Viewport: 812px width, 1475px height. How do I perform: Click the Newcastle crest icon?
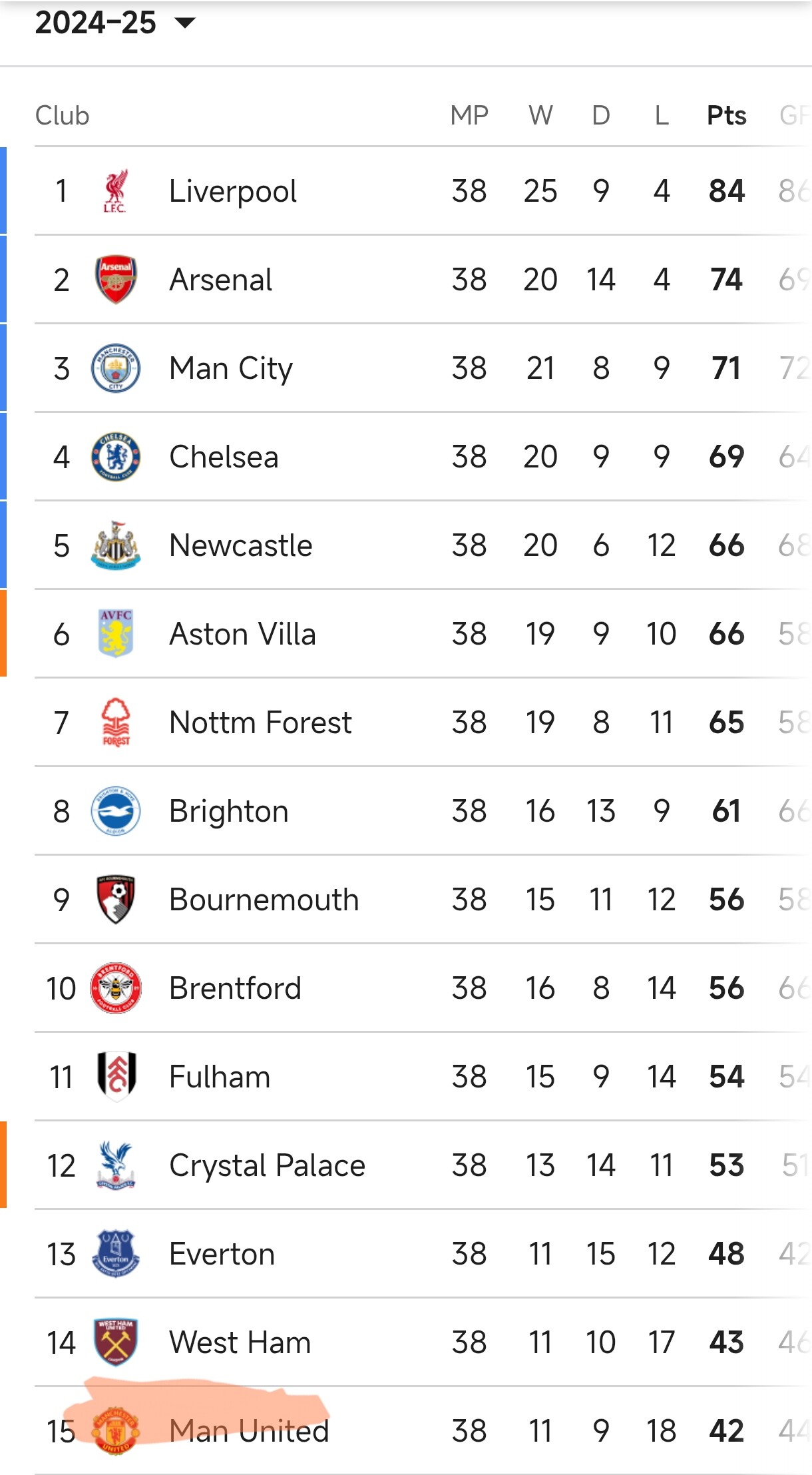(x=116, y=545)
